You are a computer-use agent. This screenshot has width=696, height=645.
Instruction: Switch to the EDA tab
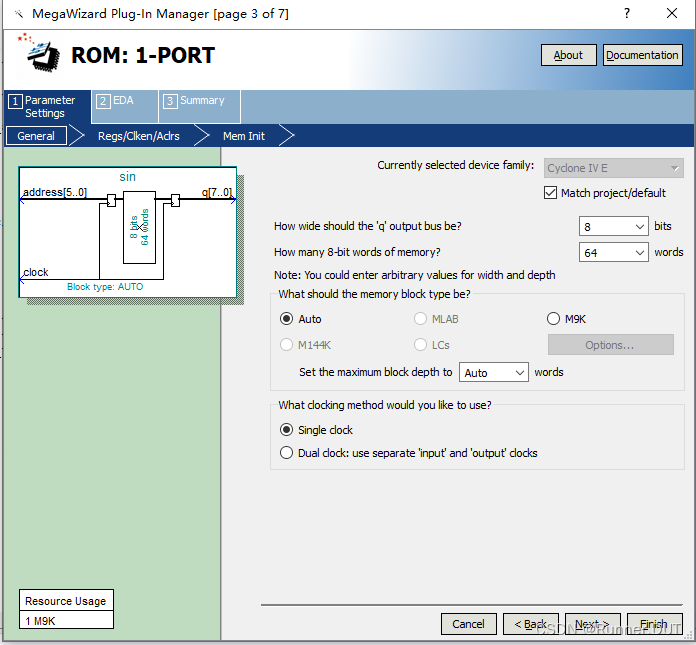pos(125,107)
